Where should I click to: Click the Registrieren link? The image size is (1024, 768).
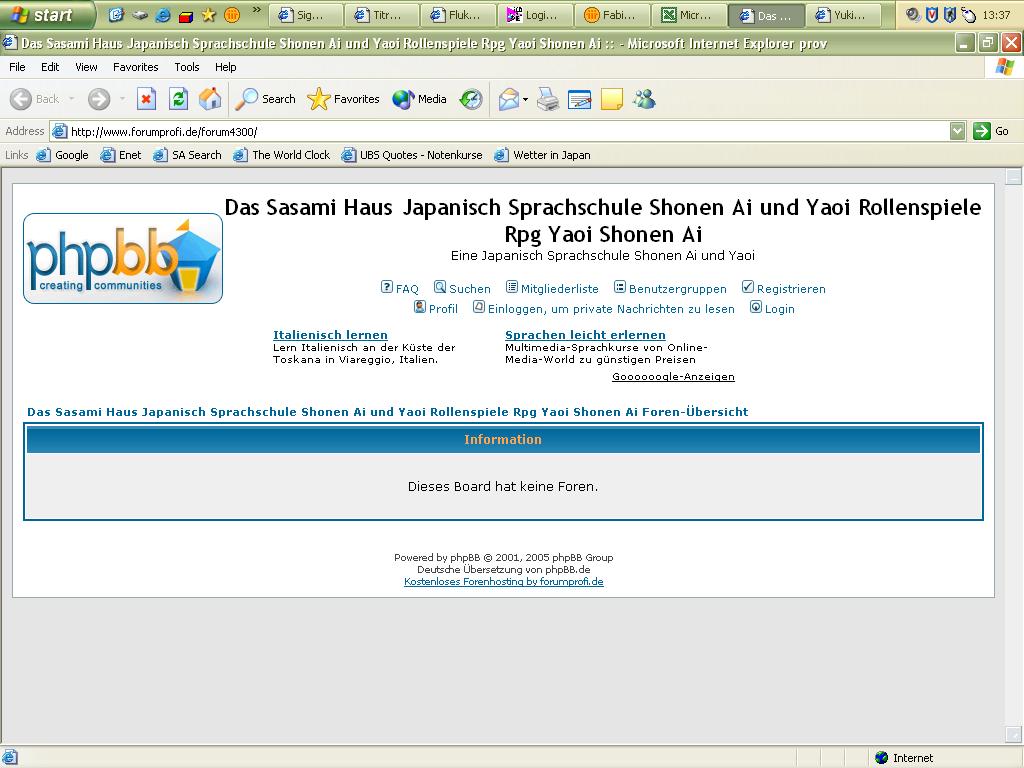790,289
